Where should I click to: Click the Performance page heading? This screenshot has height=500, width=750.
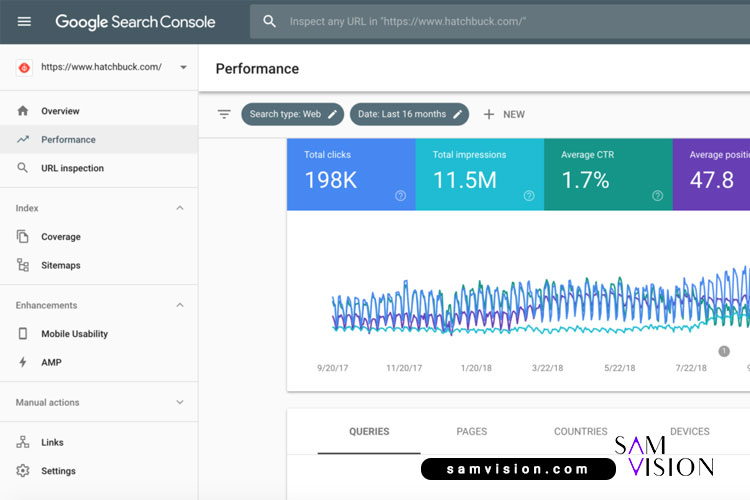257,69
